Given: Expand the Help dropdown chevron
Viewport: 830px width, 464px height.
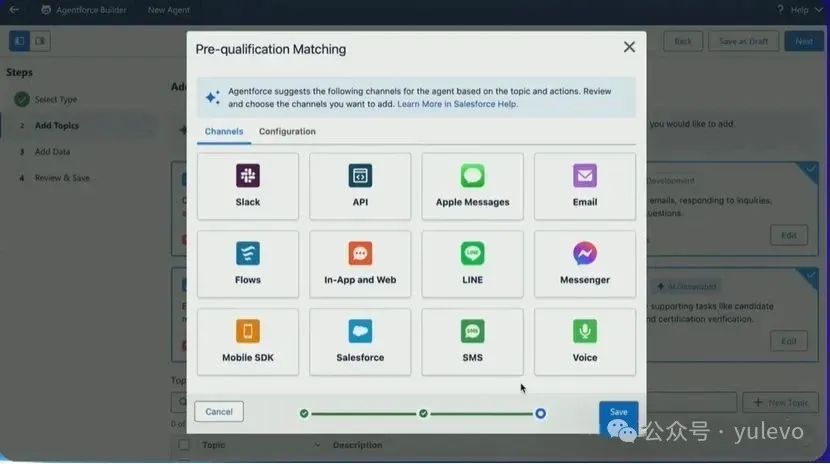Looking at the screenshot, I should 818,10.
